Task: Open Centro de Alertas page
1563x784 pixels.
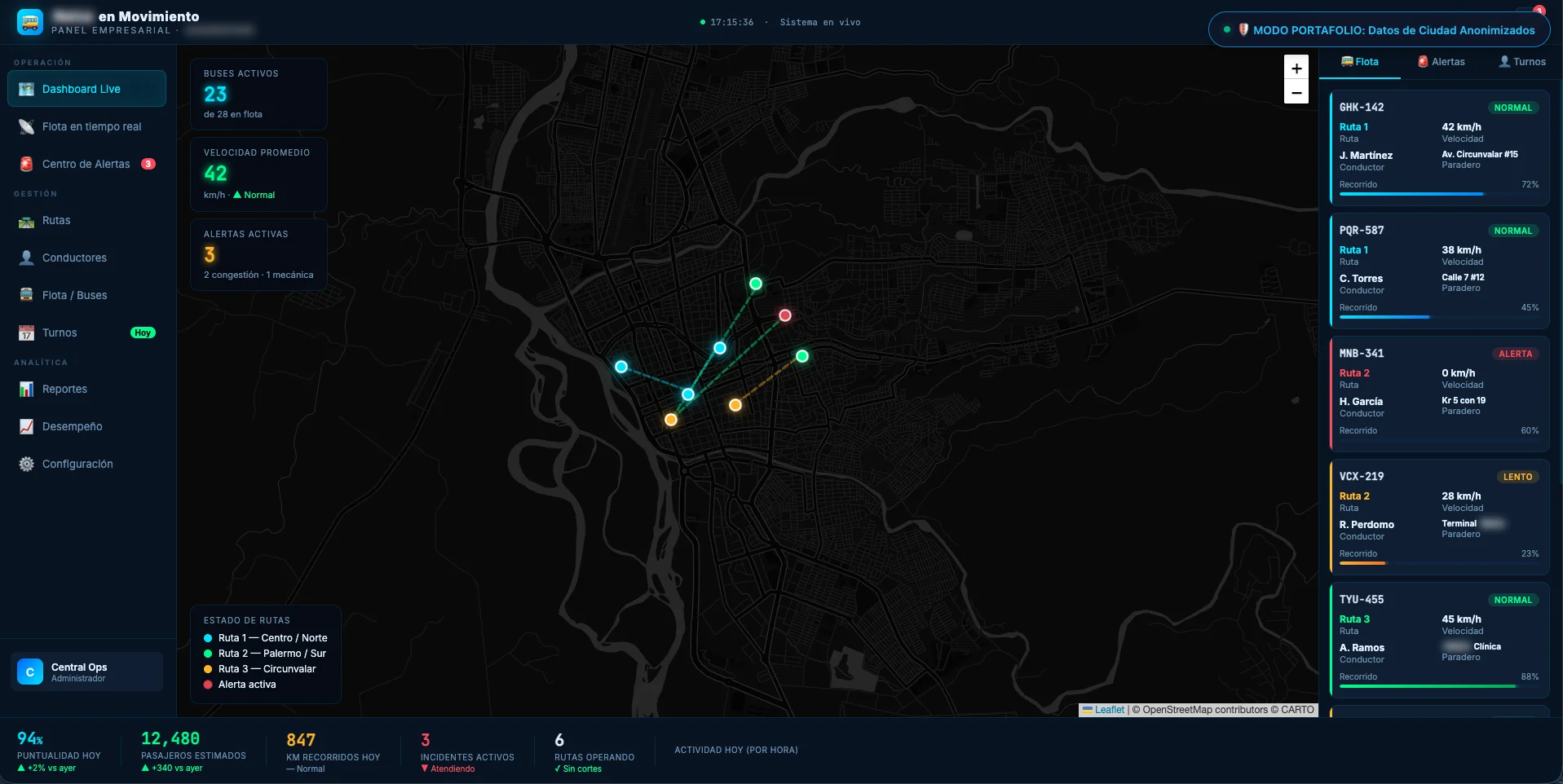Action: 86,164
